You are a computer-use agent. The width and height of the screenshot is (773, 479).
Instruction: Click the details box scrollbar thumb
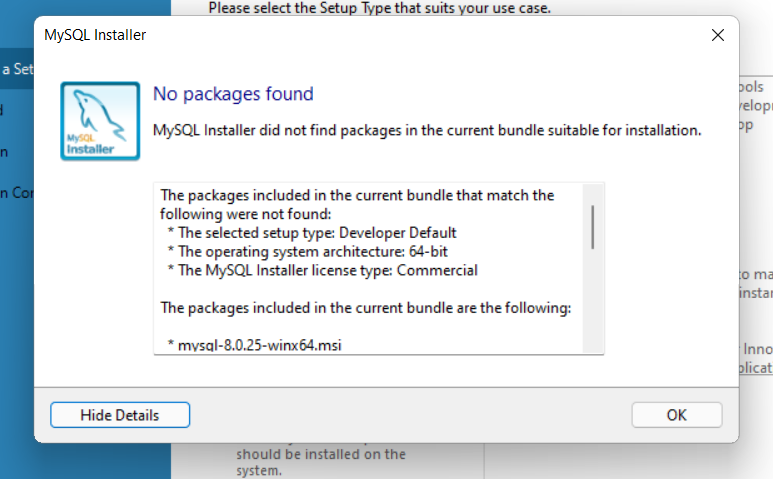pos(593,227)
